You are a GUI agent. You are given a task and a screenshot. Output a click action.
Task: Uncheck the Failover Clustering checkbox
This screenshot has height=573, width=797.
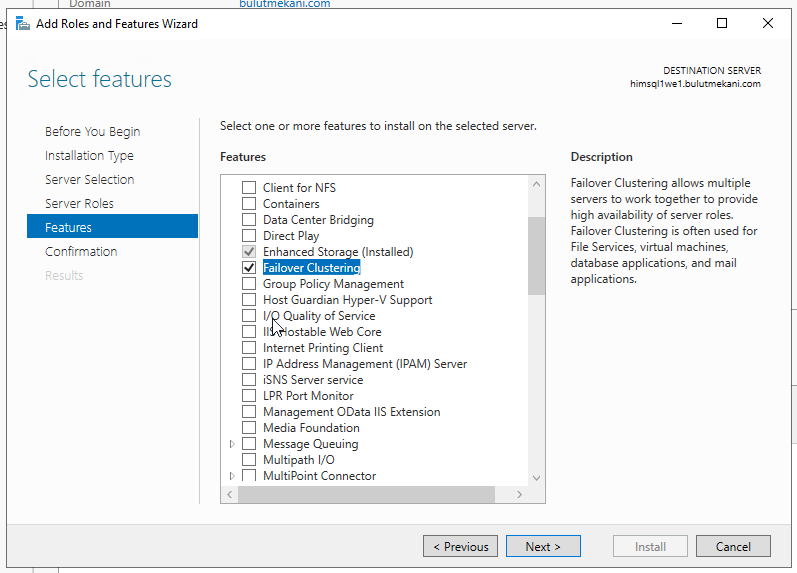point(249,267)
